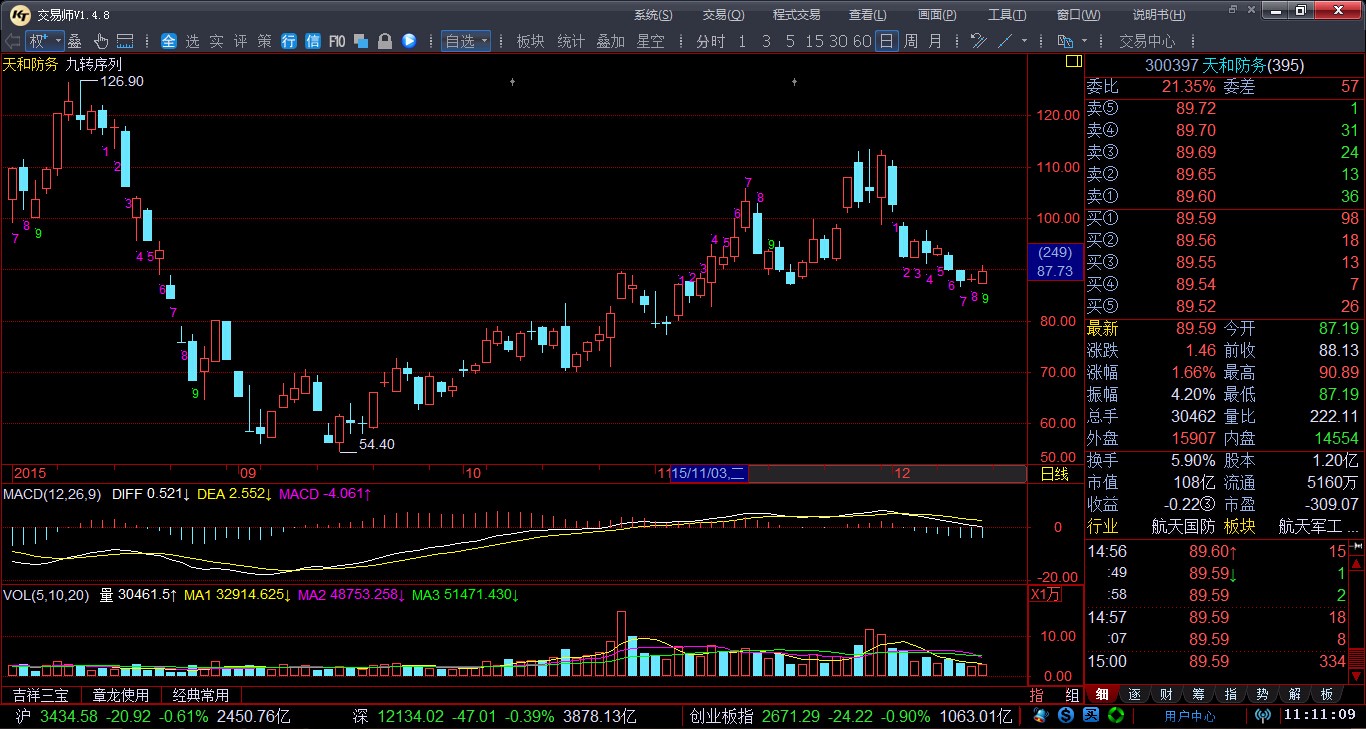The height and width of the screenshot is (729, 1366).
Task: Click the 交易中心 button
Action: coord(1147,41)
